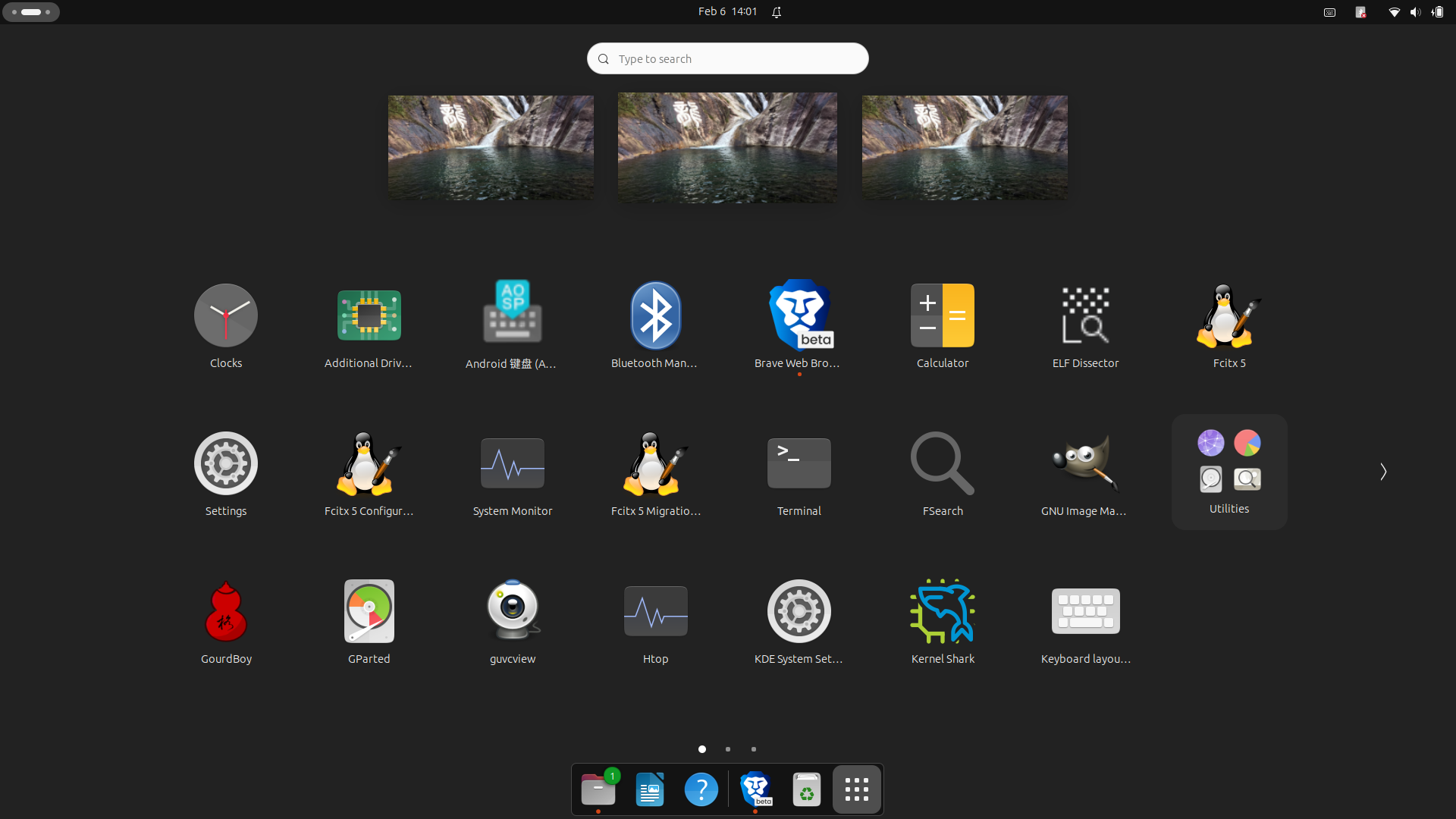Open Help from the dock
1456x819 pixels.
(701, 789)
